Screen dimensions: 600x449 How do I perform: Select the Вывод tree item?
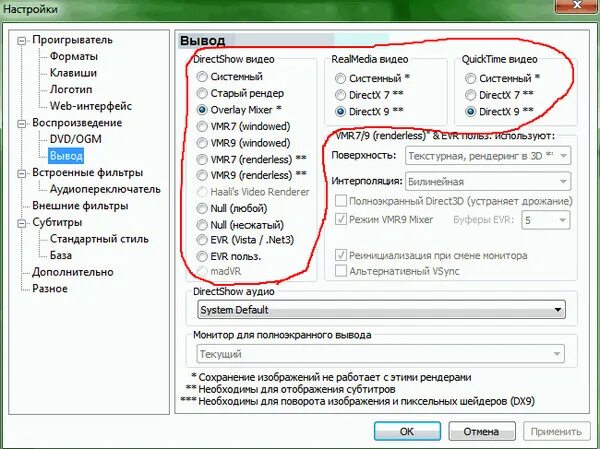point(66,156)
